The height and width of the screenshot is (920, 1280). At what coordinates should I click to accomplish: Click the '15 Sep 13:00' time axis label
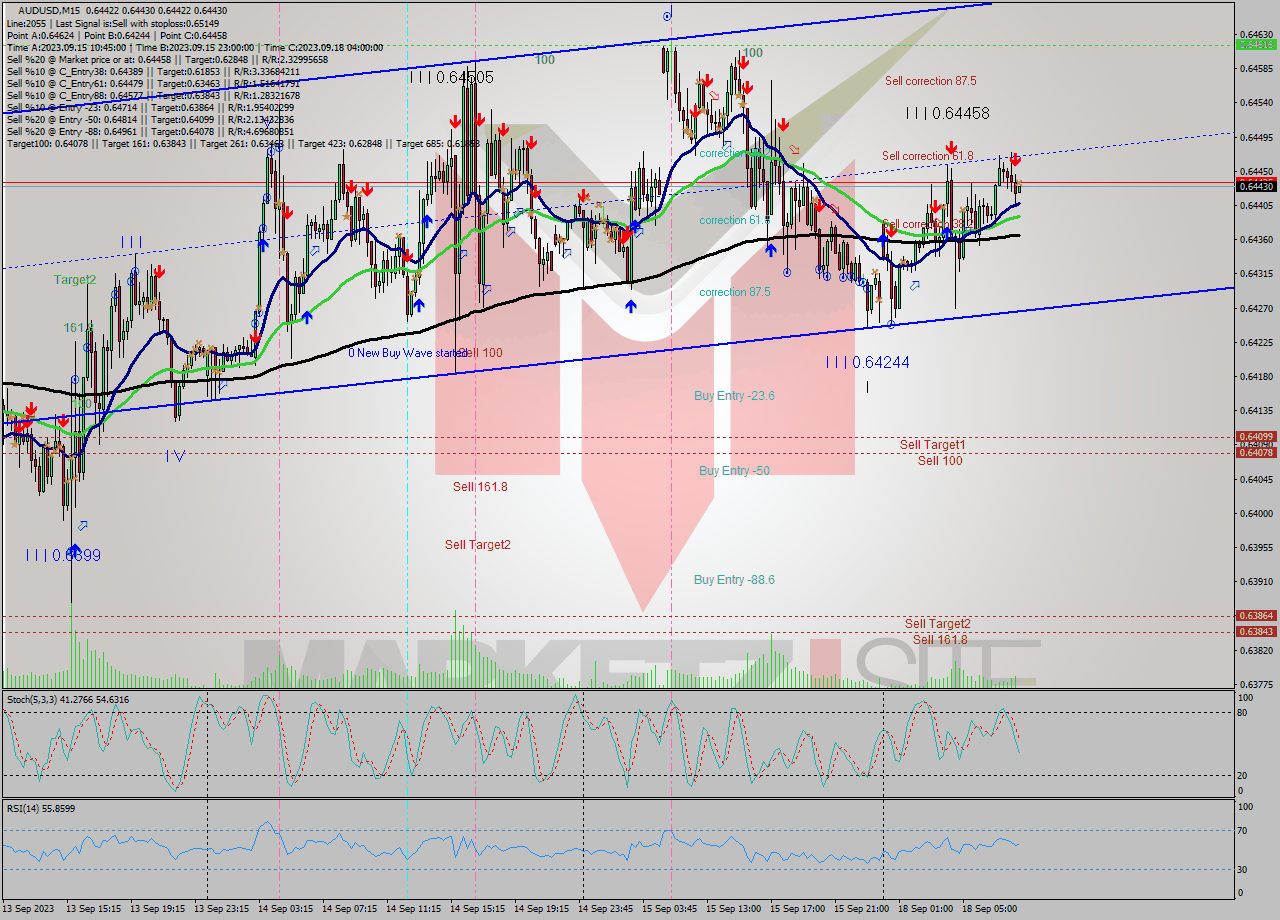tap(733, 909)
